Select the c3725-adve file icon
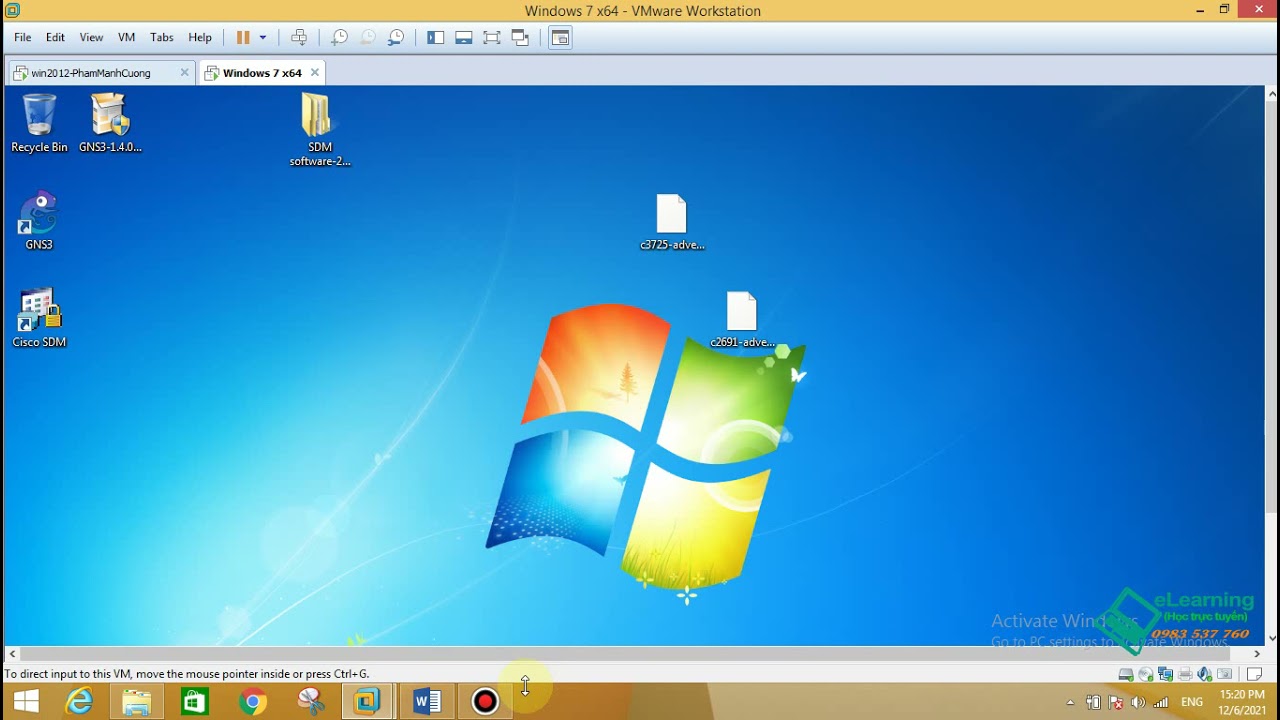Screen dimensions: 1280x720 pos(672,222)
